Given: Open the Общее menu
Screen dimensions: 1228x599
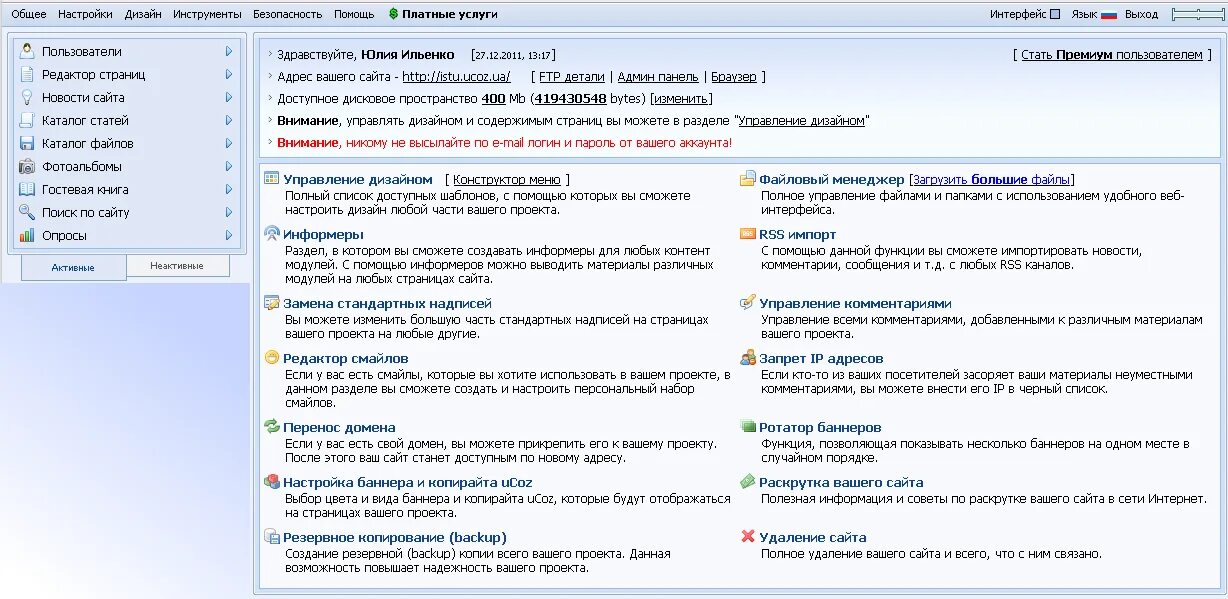Looking at the screenshot, I should point(29,14).
